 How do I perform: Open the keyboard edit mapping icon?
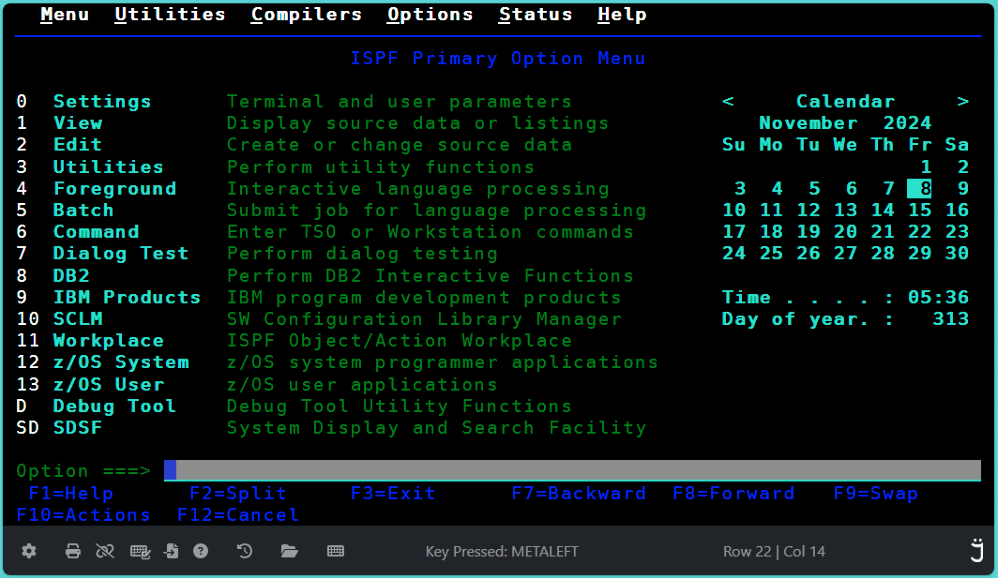click(140, 551)
